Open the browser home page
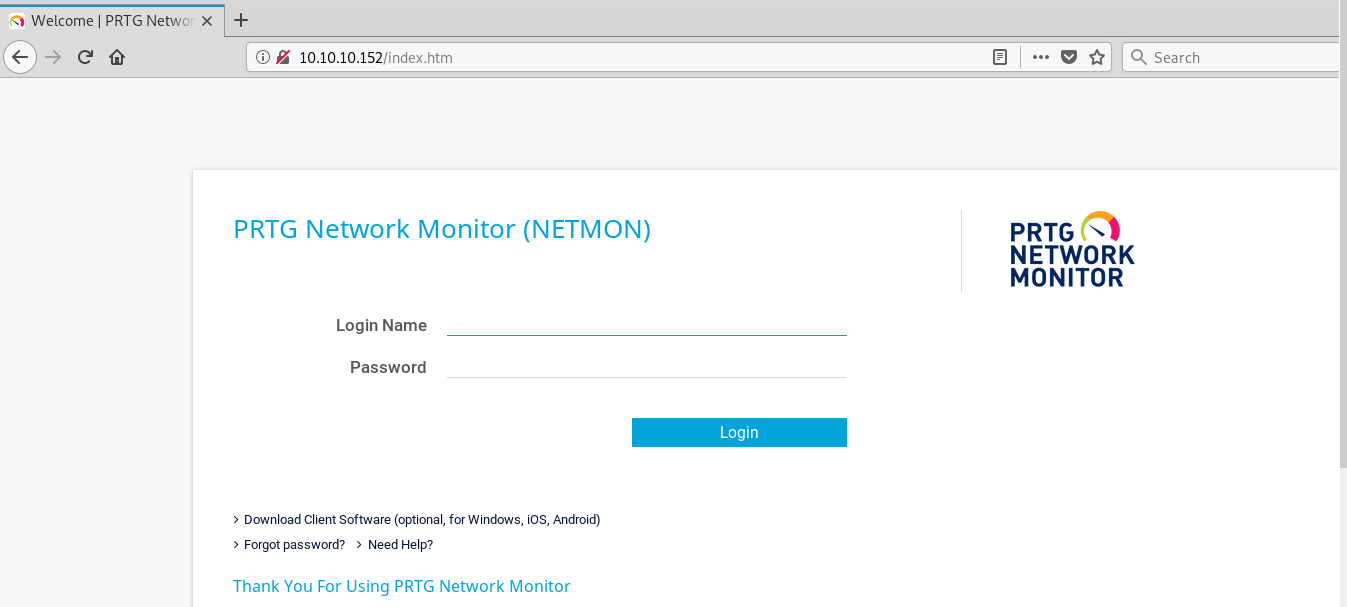1347x607 pixels. 117,57
